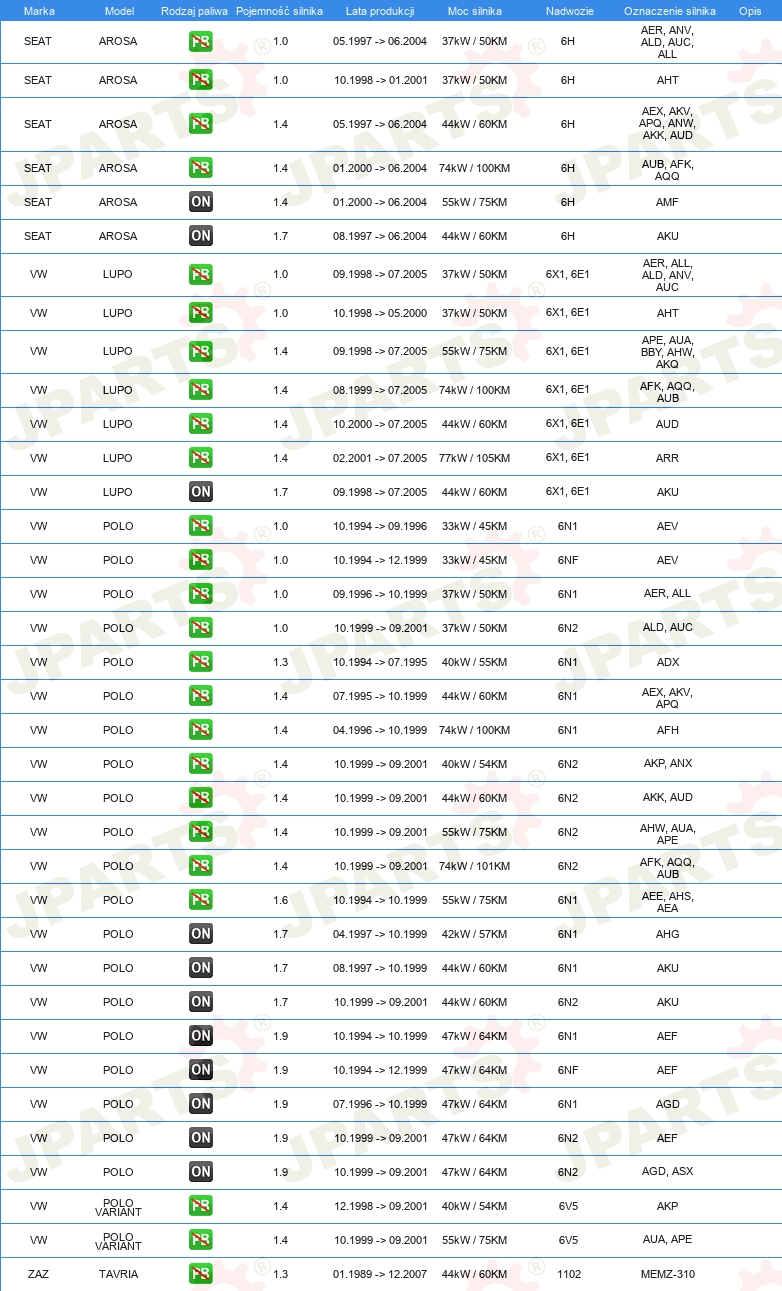Click petrol icon in POLO 1.0 6NF AEV row

click(x=201, y=560)
